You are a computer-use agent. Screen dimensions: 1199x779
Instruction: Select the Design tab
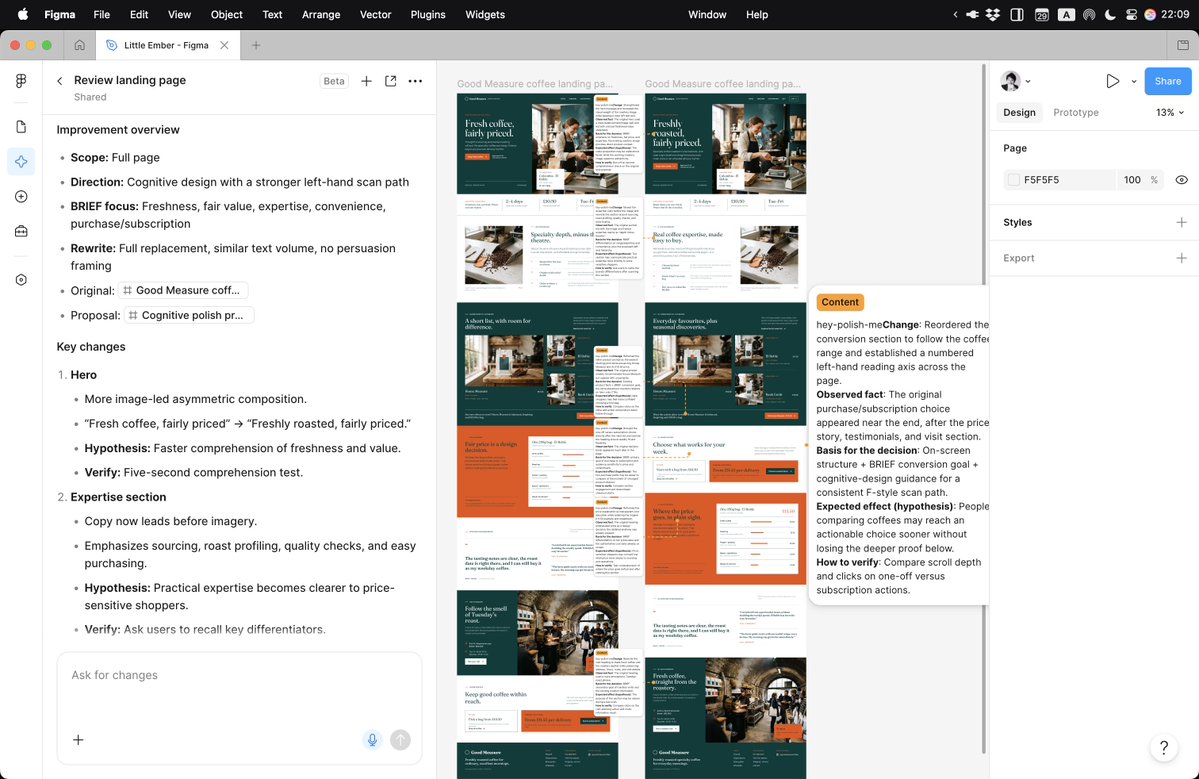[1019, 112]
